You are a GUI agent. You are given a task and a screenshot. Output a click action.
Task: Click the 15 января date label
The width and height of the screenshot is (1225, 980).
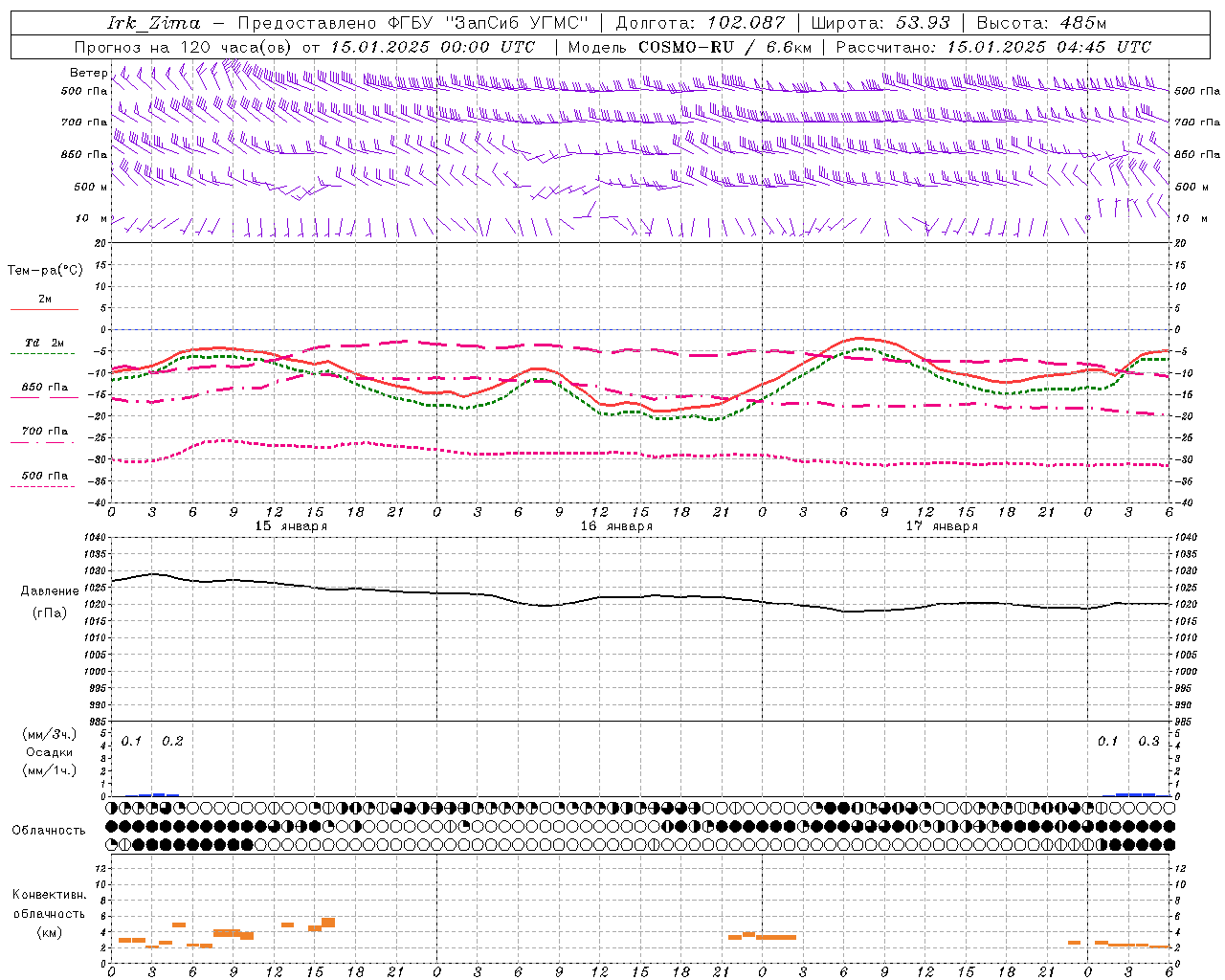pos(292,526)
